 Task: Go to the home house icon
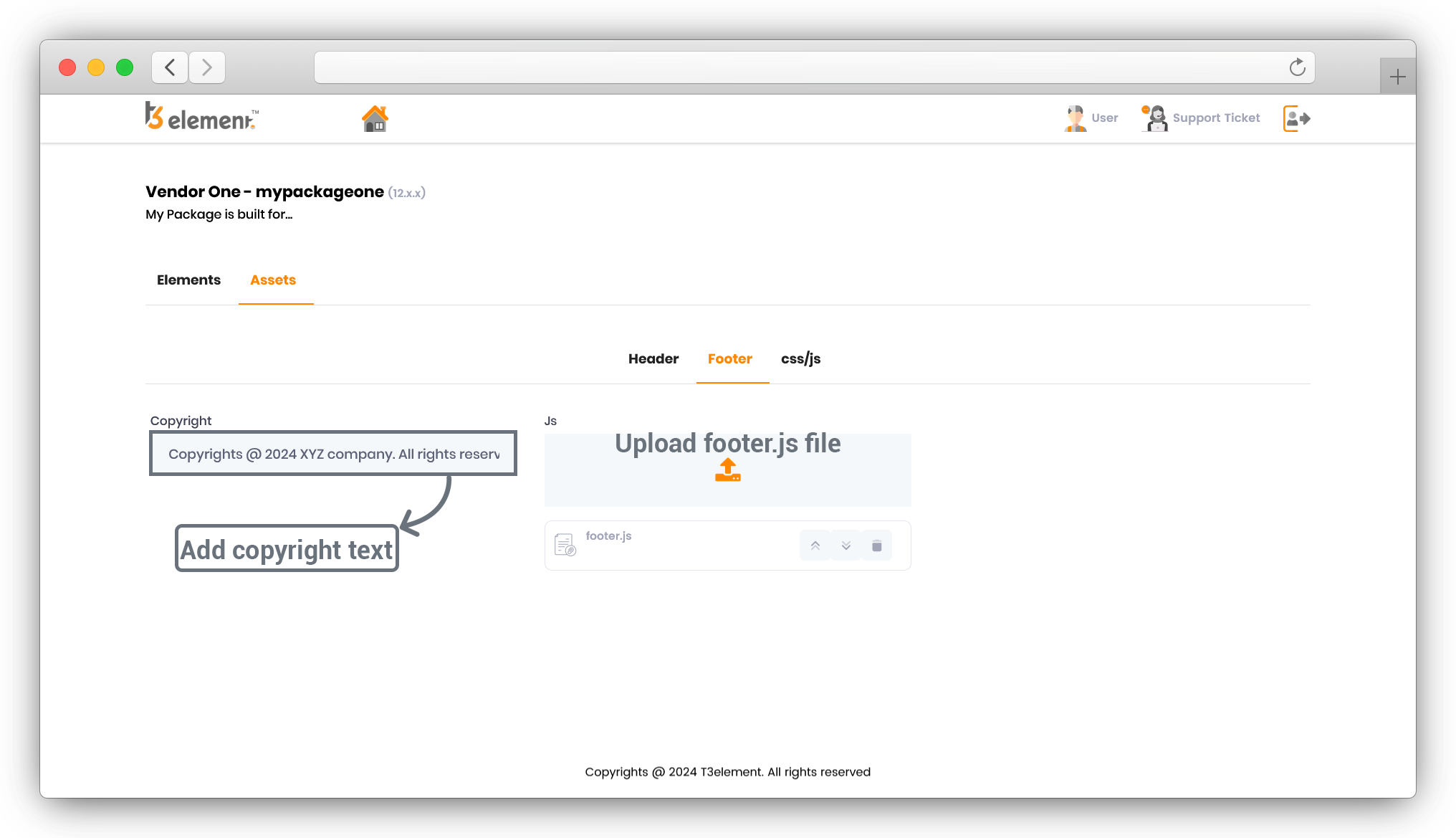coord(375,118)
